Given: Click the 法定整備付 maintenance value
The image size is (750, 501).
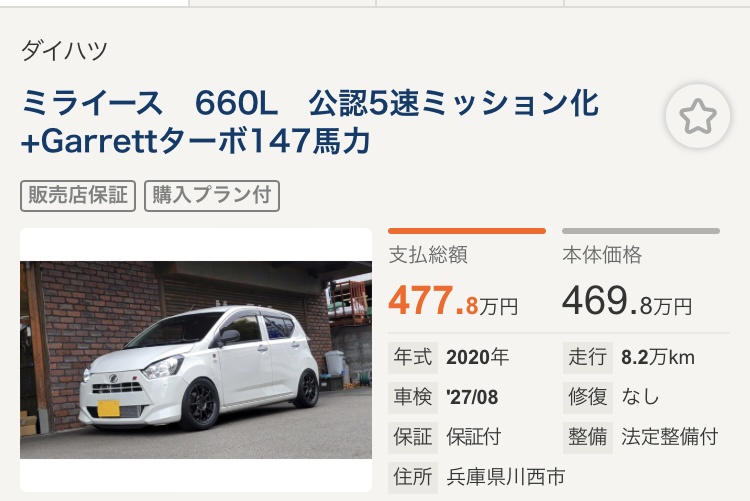Looking at the screenshot, I should 670,437.
